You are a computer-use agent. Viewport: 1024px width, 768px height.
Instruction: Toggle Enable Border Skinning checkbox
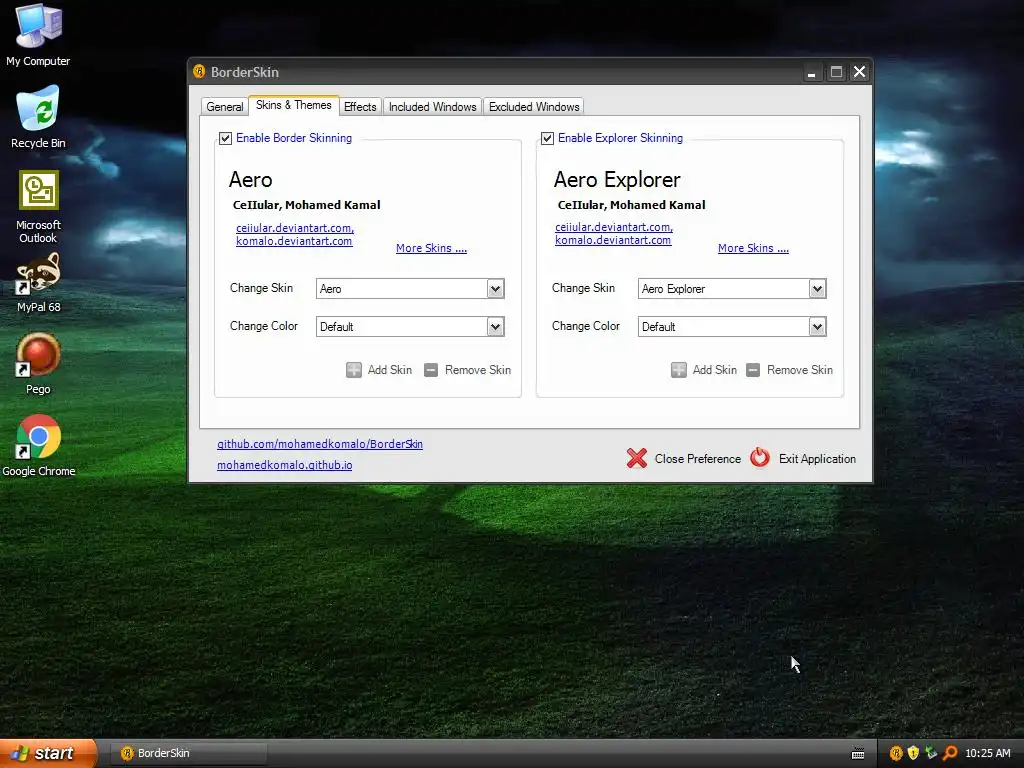[x=225, y=138]
